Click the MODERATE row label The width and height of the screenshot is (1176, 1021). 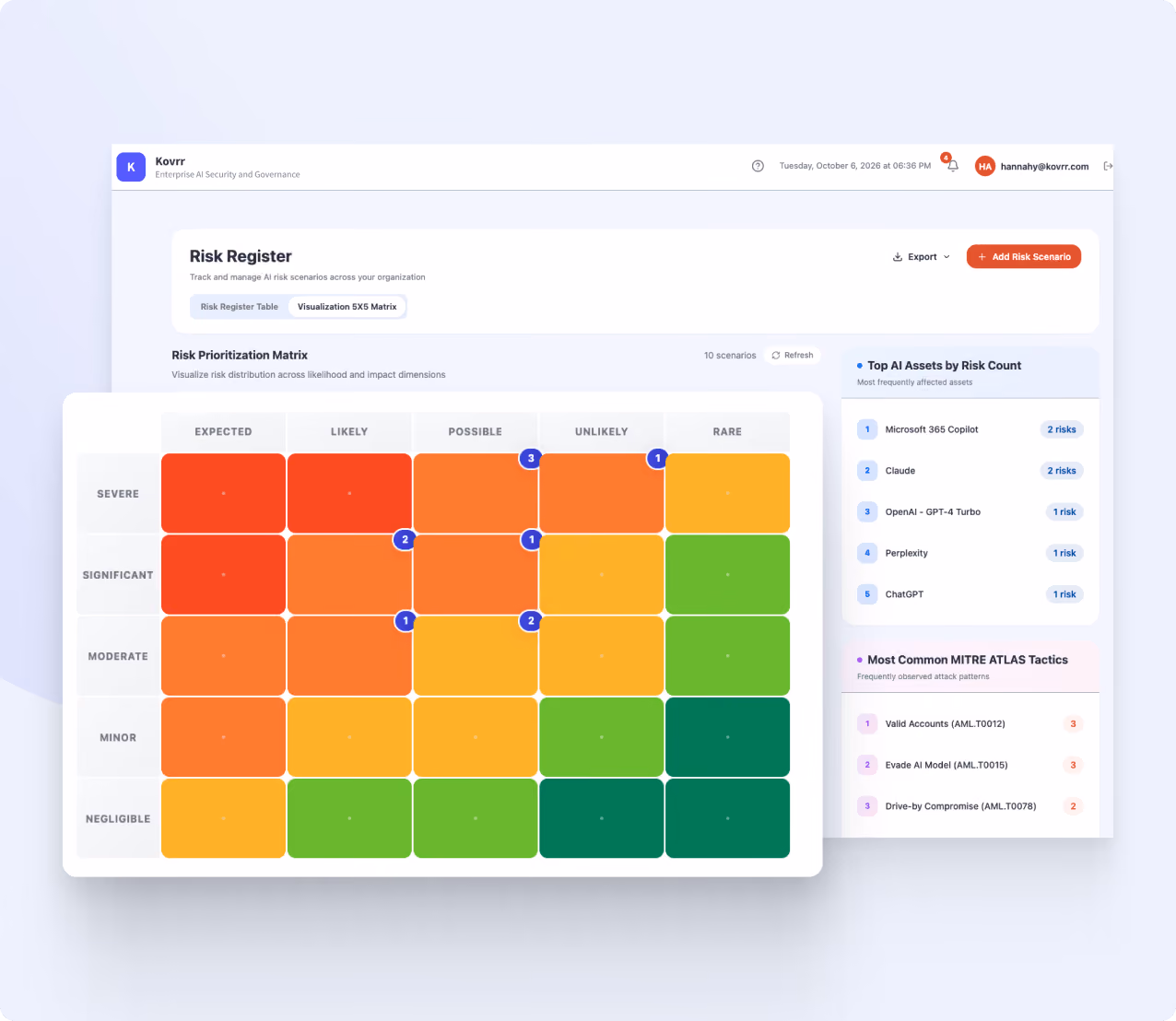click(x=118, y=656)
